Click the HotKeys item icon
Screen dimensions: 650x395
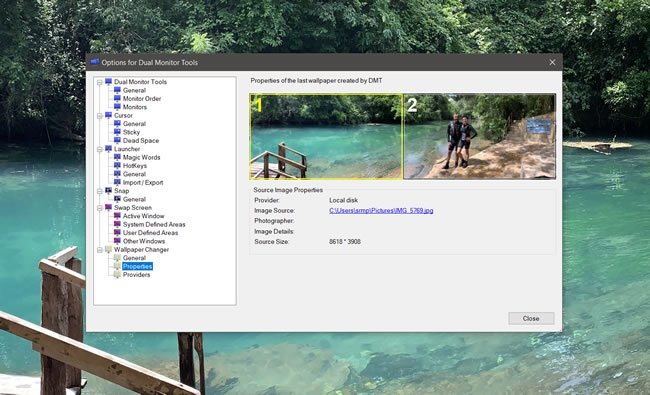coord(117,165)
